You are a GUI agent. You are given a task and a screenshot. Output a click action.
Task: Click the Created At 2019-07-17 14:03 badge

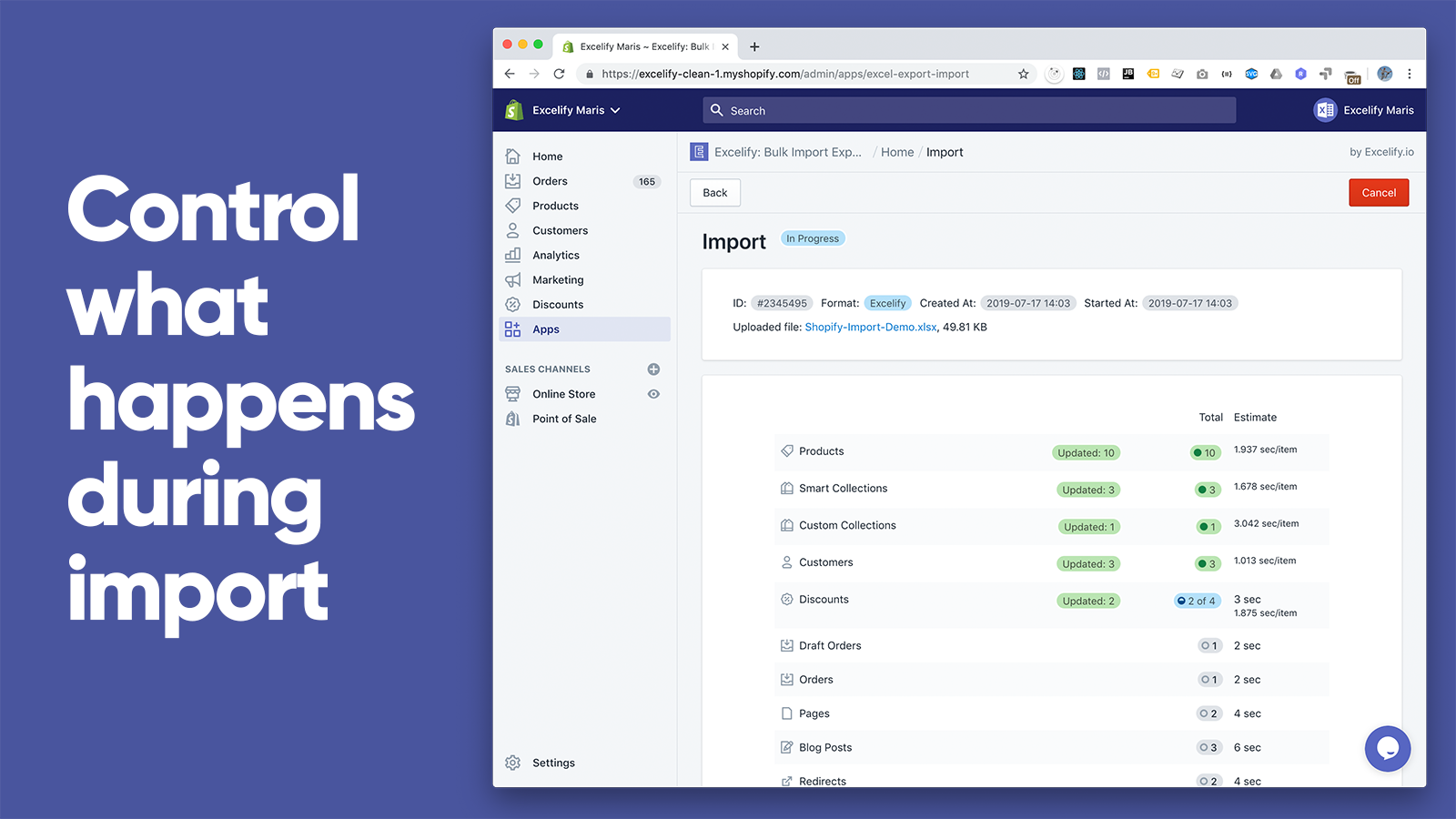click(x=1028, y=303)
